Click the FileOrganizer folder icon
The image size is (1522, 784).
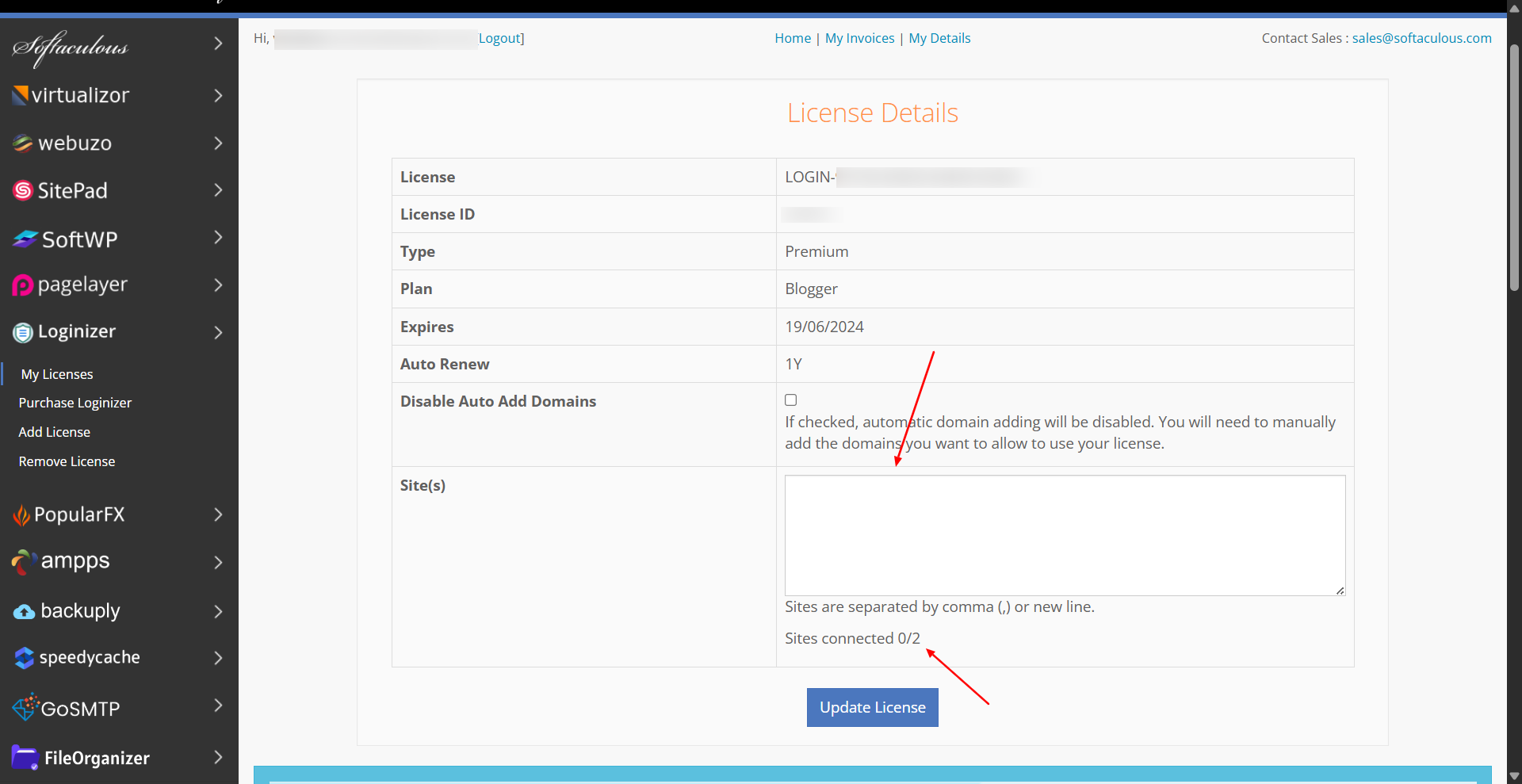[25, 758]
